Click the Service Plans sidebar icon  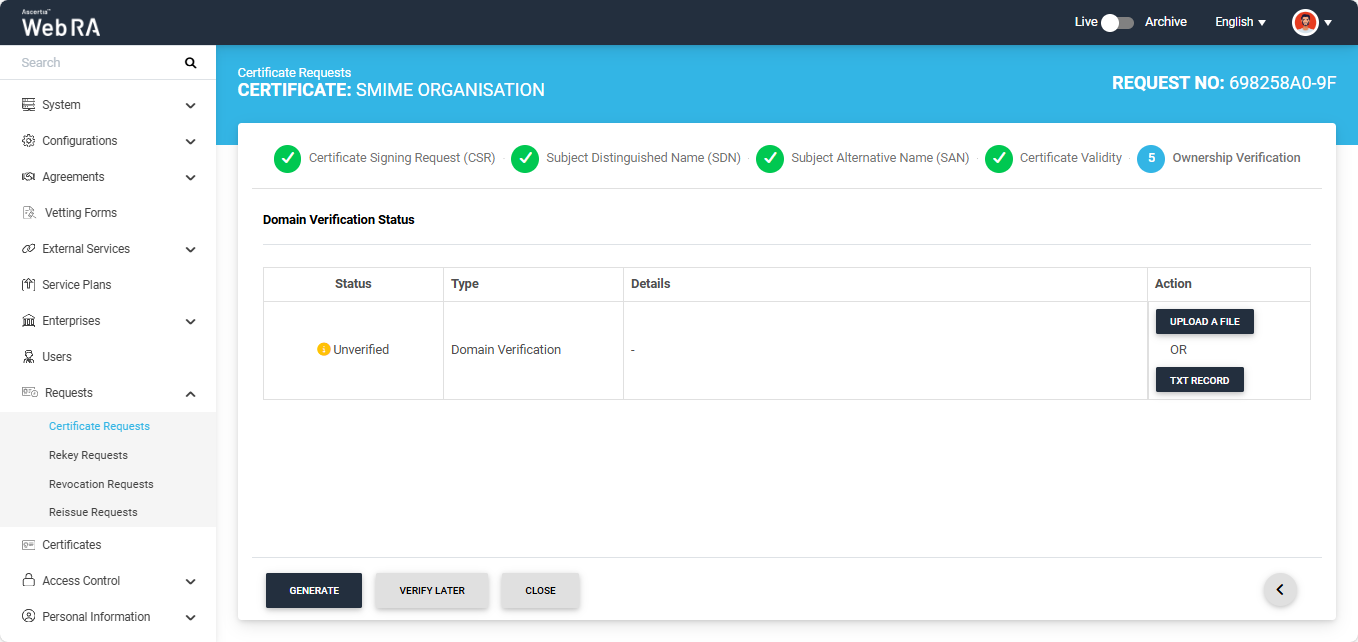click(x=29, y=285)
